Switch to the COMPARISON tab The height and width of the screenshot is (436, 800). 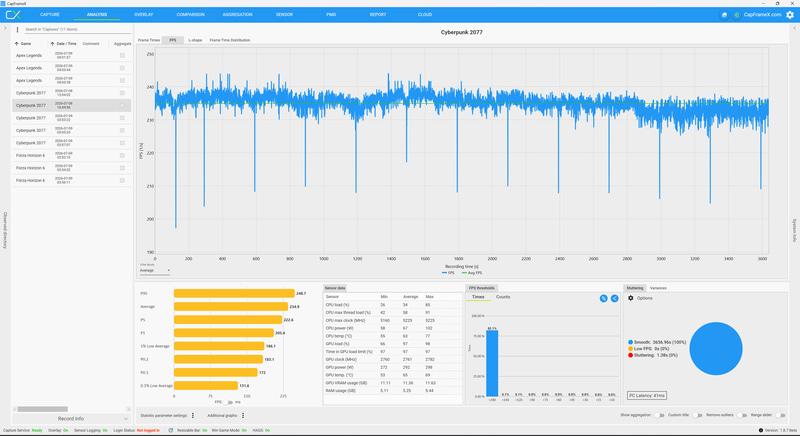190,15
